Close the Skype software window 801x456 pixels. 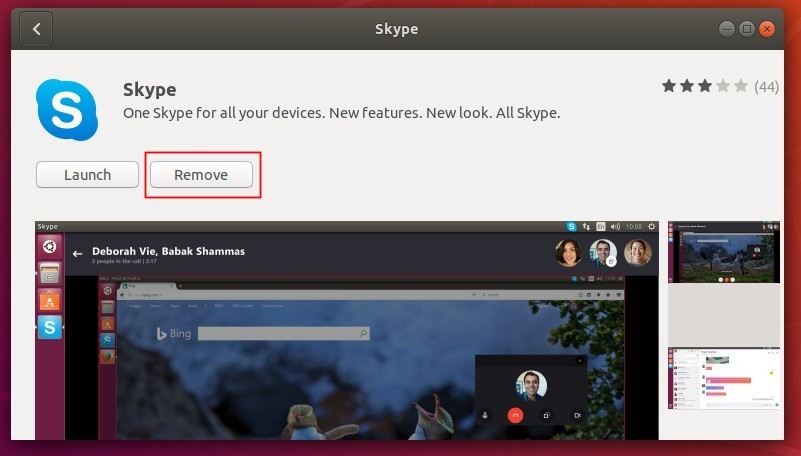[x=766, y=29]
